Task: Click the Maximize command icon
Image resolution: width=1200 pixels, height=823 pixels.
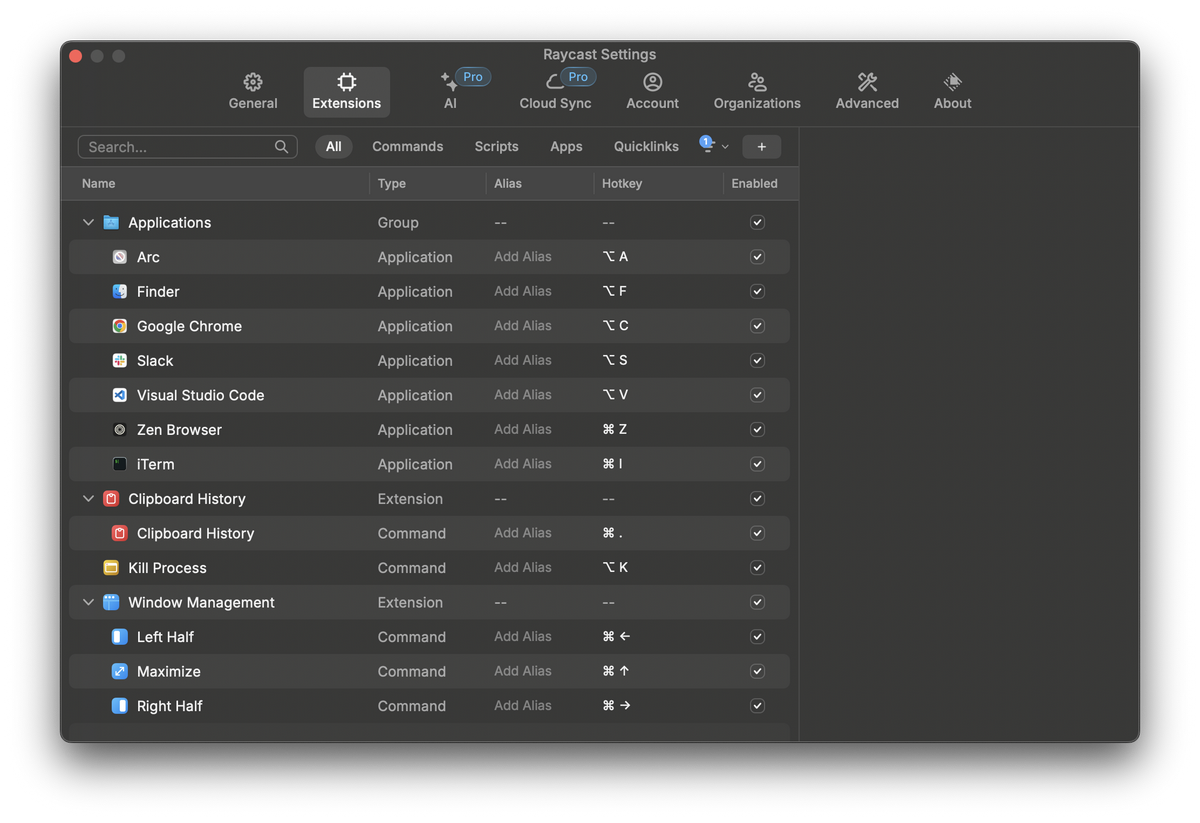Action: [120, 671]
